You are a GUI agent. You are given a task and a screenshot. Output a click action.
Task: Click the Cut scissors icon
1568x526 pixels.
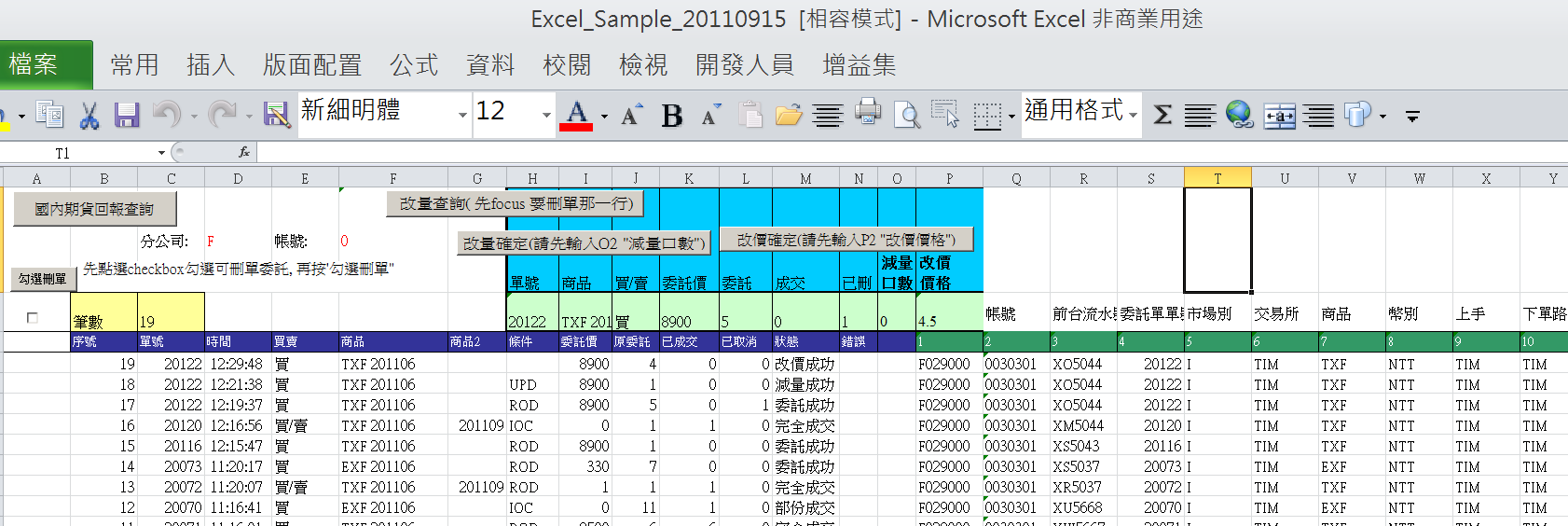tap(89, 115)
